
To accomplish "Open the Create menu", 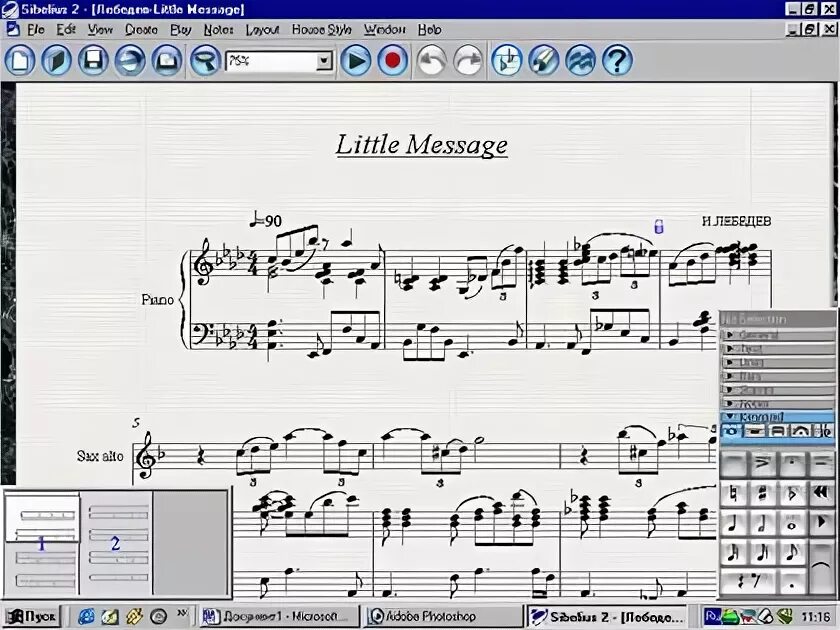I will [141, 29].
